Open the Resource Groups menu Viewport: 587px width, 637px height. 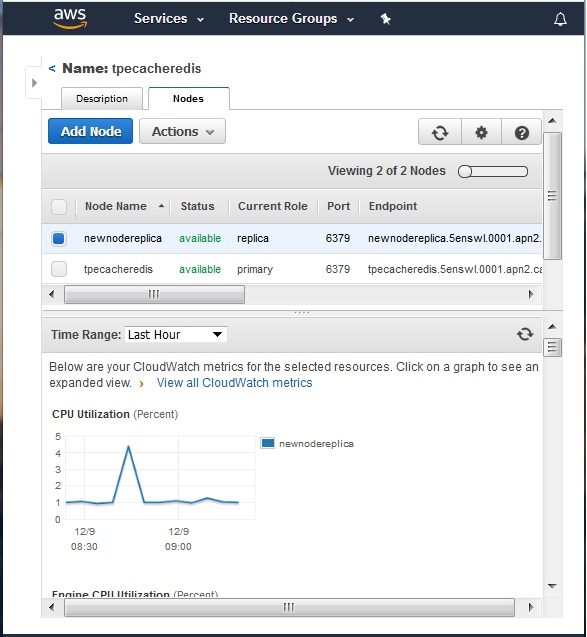click(291, 19)
